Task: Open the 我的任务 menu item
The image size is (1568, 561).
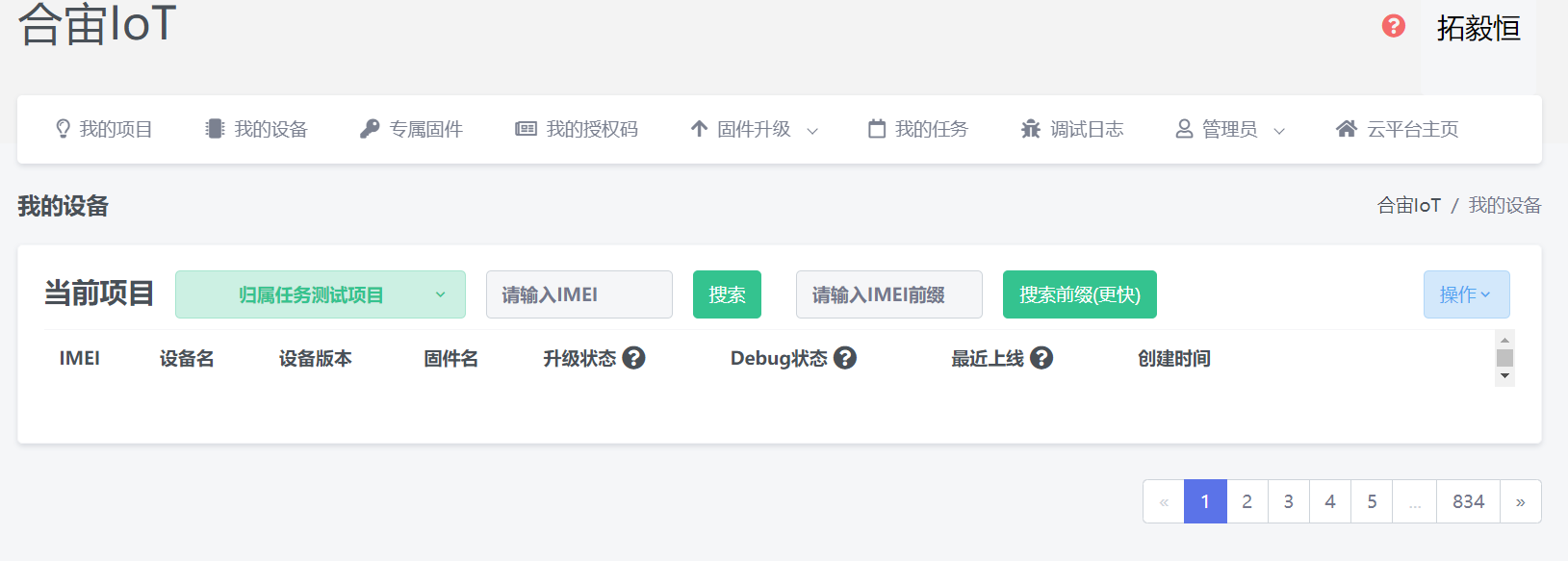Action: coord(918,129)
